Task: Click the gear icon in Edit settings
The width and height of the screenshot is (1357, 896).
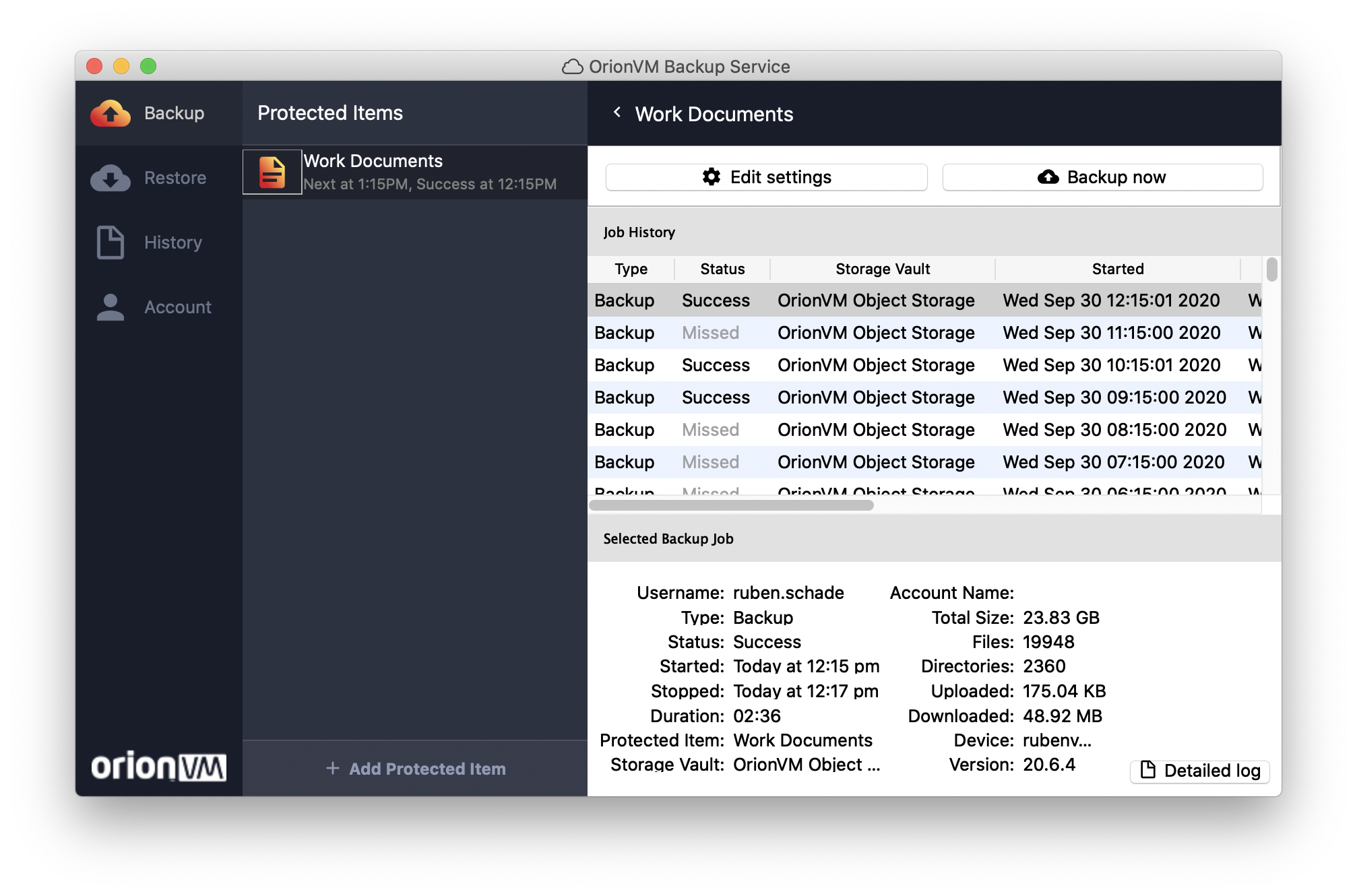Action: [712, 177]
